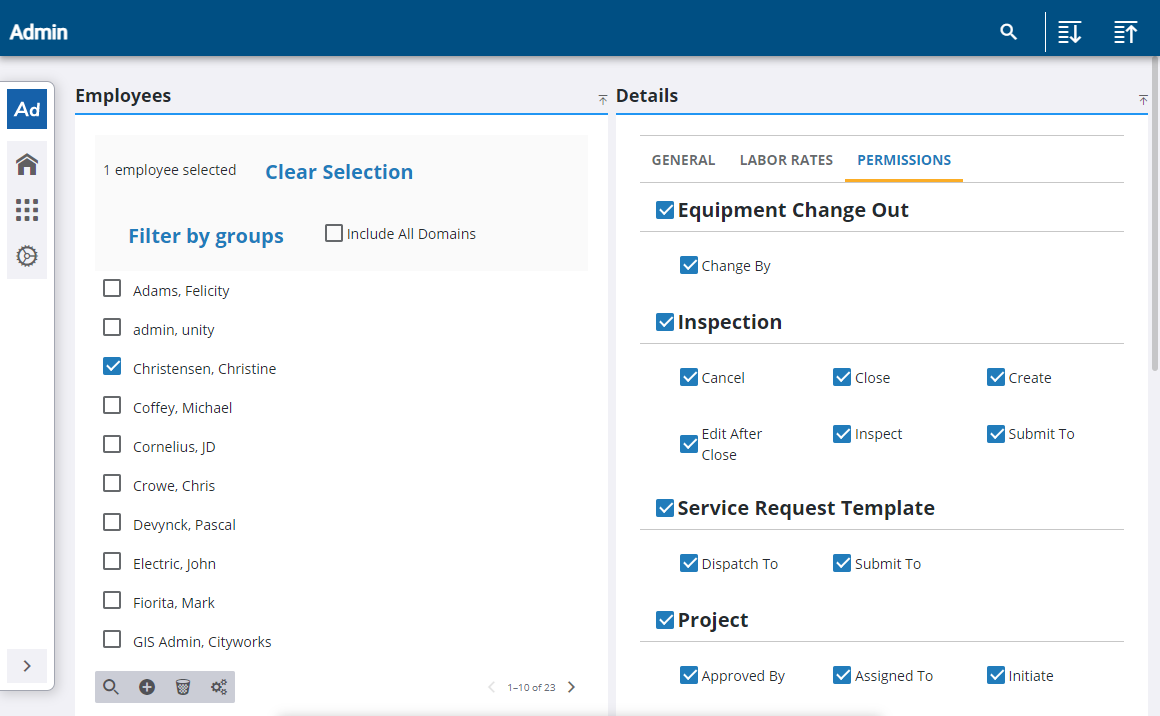
Task: Collapse the Details panel
Action: coord(1143,99)
